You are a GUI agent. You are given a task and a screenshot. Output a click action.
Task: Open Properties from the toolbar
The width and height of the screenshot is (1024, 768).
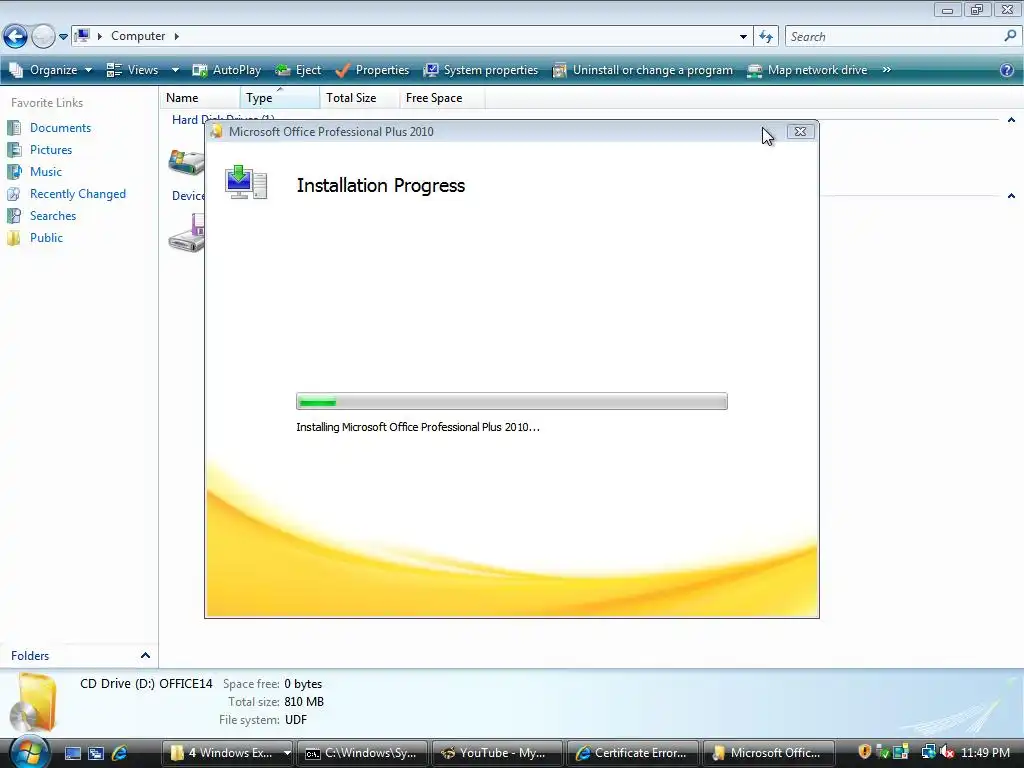click(372, 70)
